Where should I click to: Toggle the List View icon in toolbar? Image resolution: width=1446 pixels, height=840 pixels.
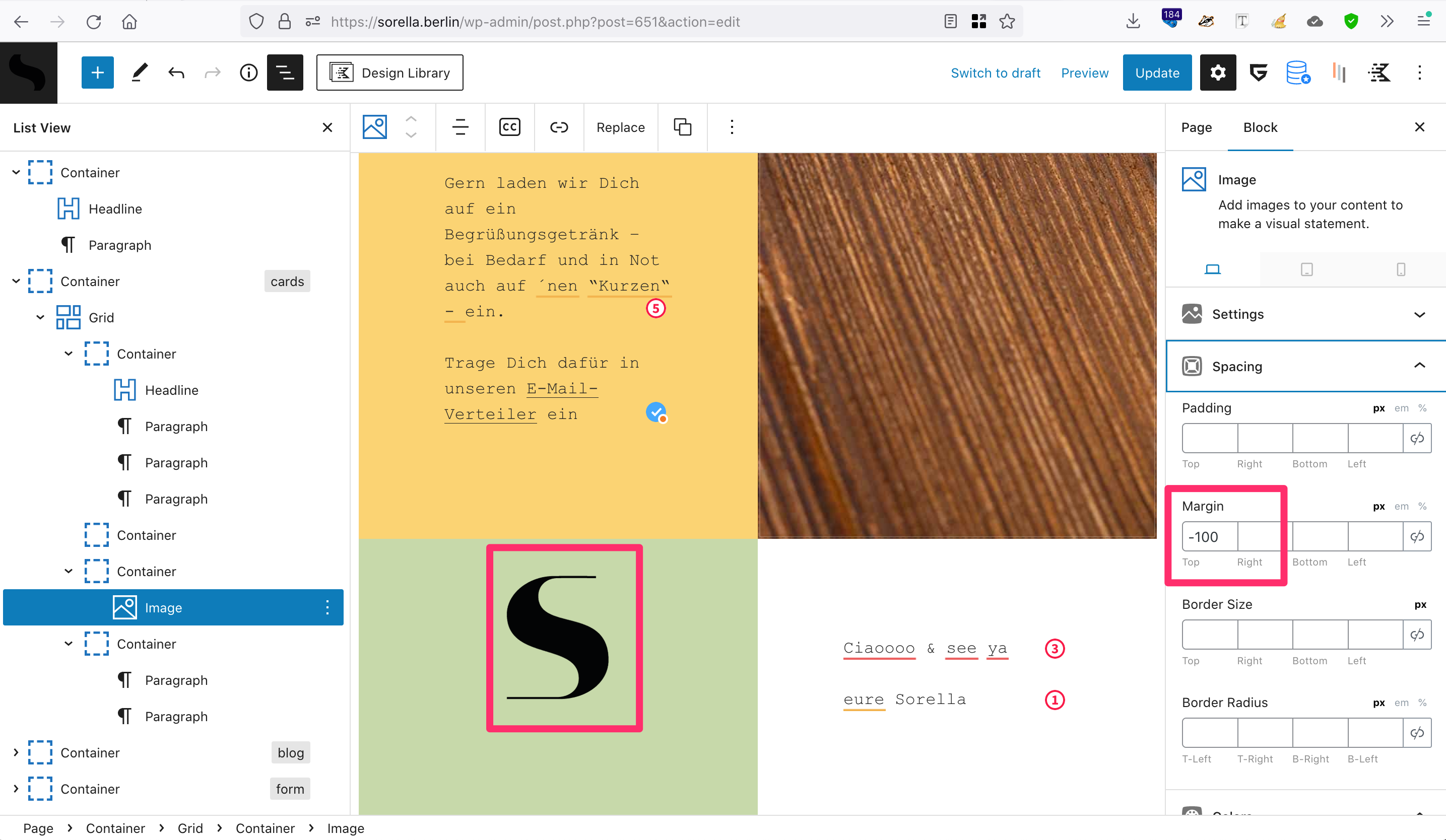[x=285, y=73]
